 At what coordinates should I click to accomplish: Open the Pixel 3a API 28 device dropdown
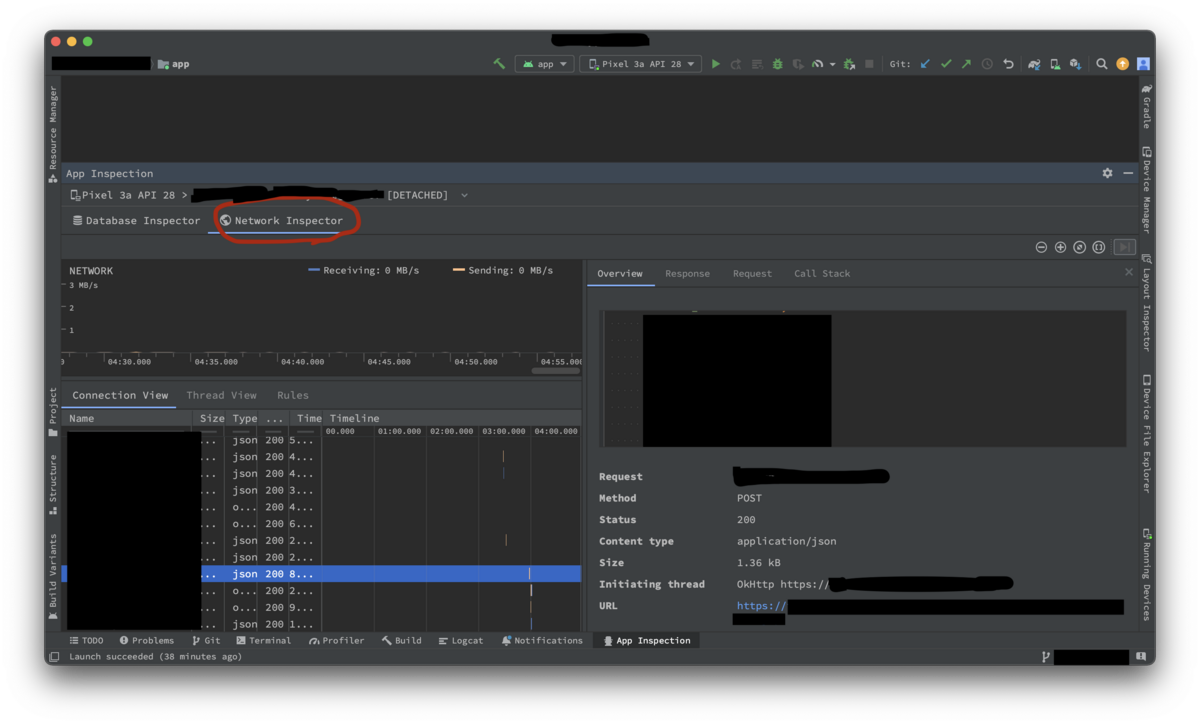pos(643,64)
